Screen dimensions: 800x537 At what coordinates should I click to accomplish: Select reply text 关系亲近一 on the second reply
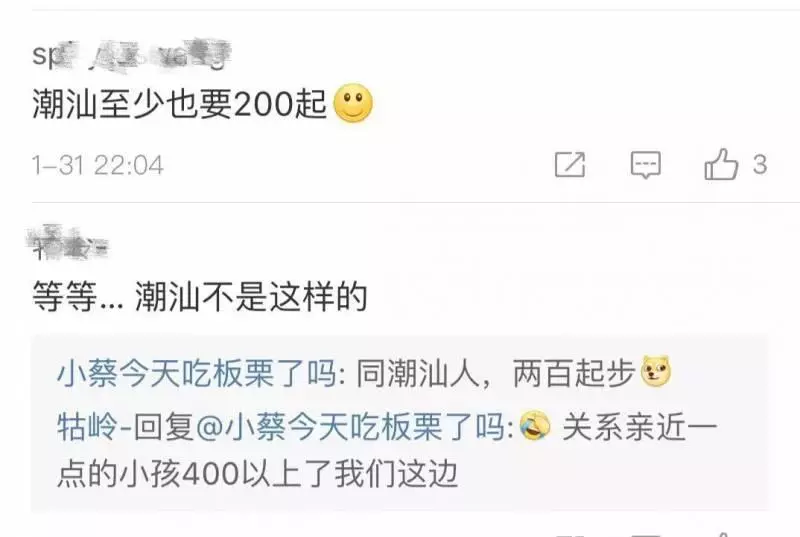click(x=639, y=426)
